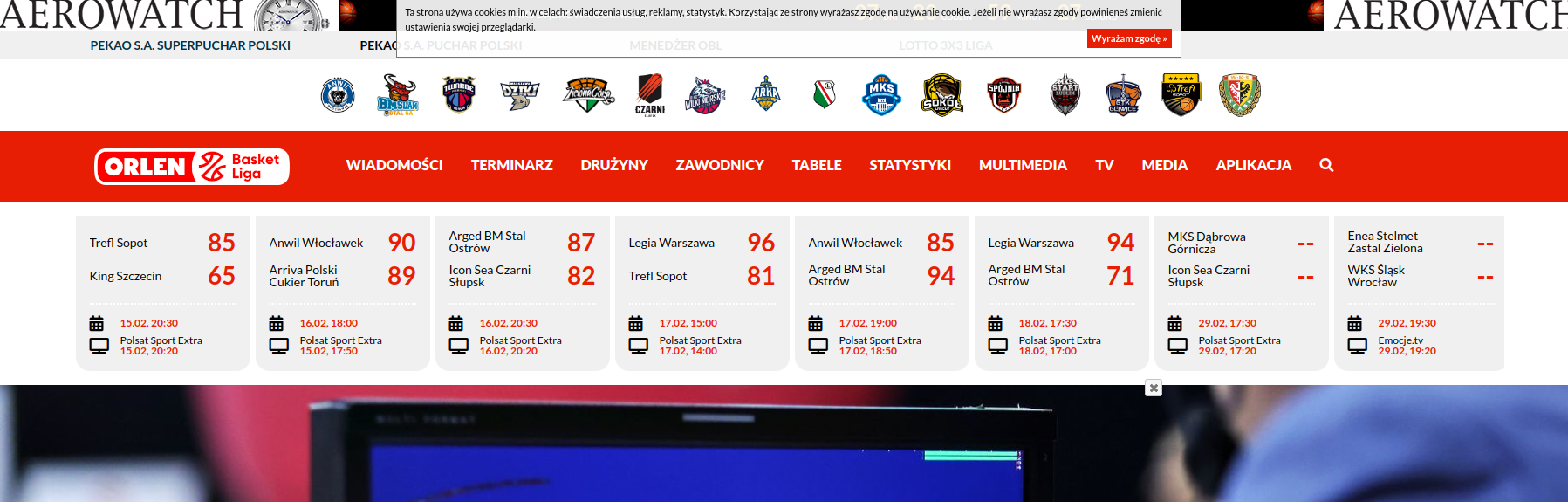Go to the Orlen Basket Liga homepage logo
The height and width of the screenshot is (502, 1568).
(x=192, y=166)
